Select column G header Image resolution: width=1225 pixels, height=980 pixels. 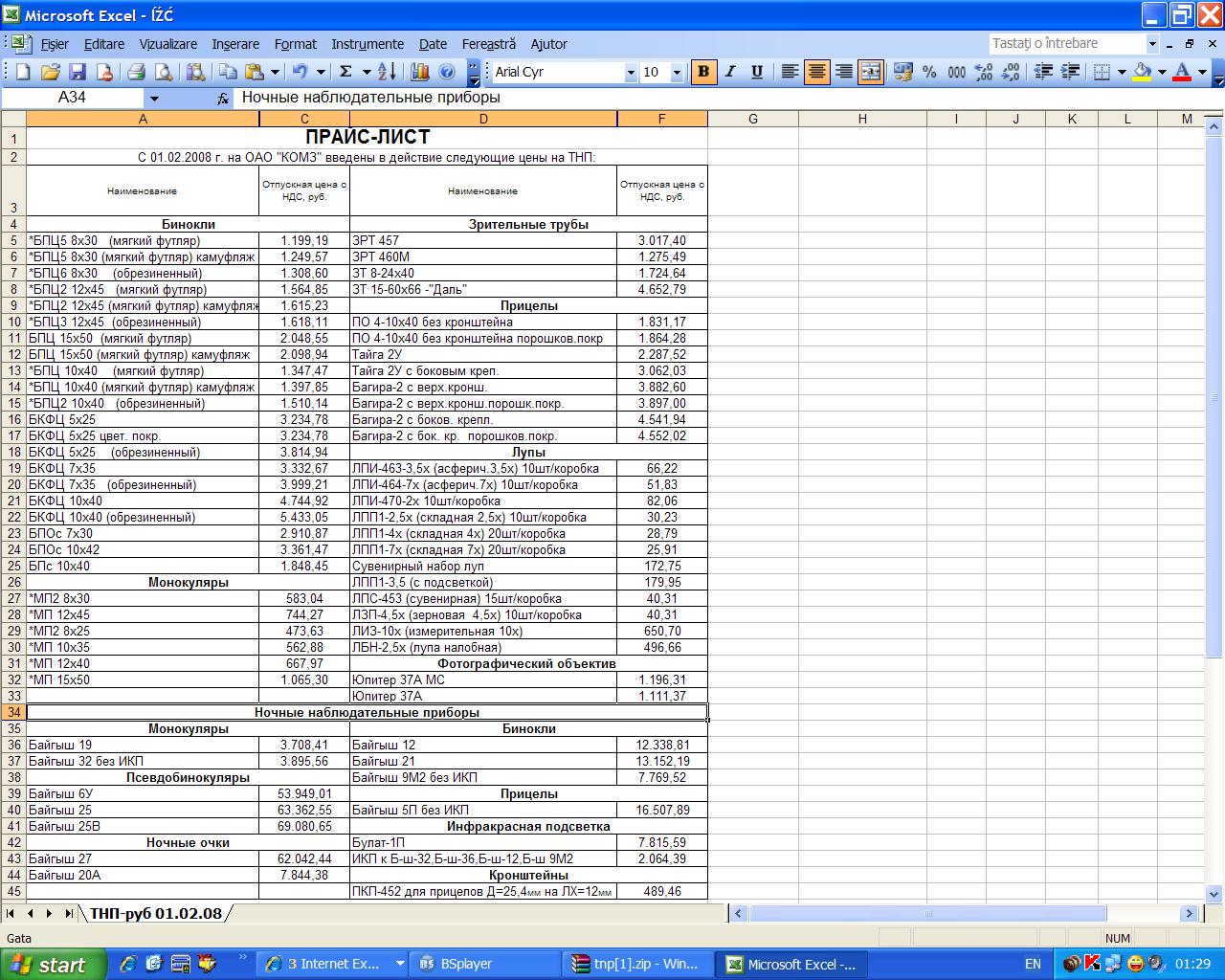[753, 119]
